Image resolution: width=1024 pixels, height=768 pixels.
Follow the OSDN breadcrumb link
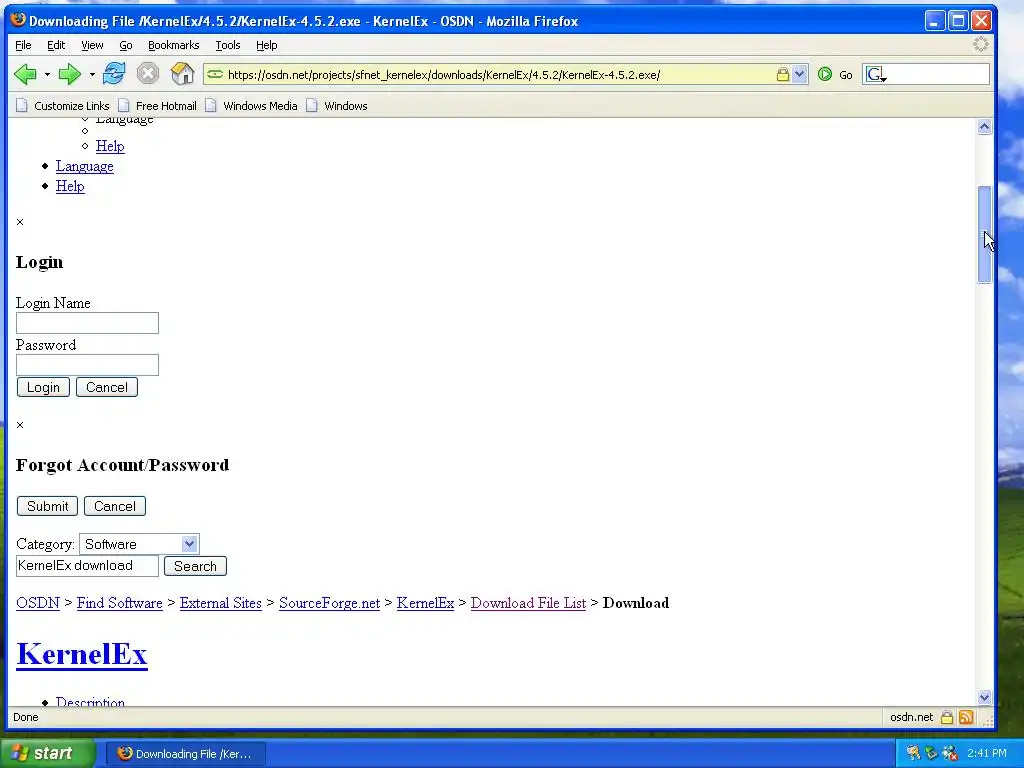tap(38, 603)
